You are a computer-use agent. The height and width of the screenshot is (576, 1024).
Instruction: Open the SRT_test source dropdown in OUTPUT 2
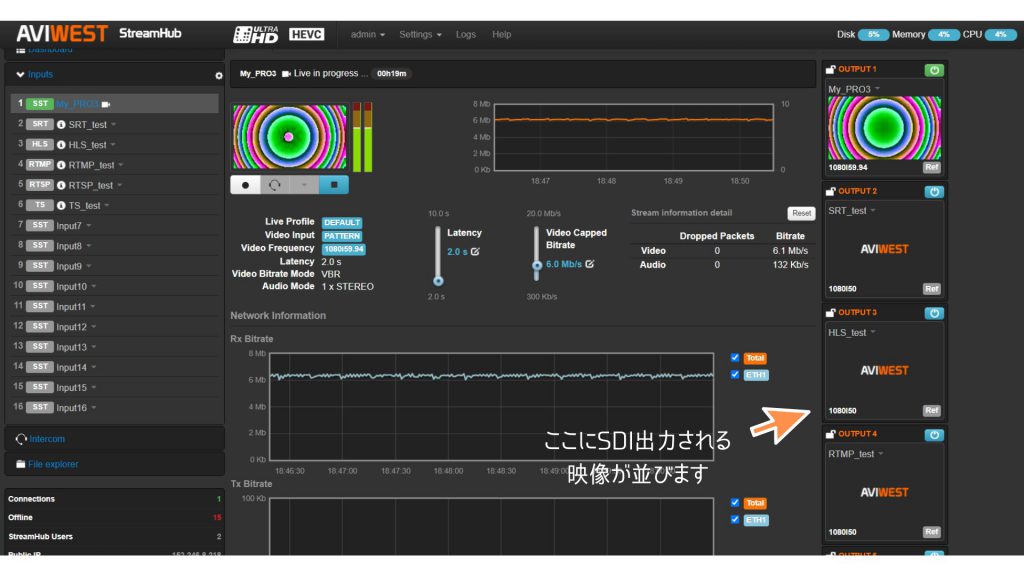[873, 211]
